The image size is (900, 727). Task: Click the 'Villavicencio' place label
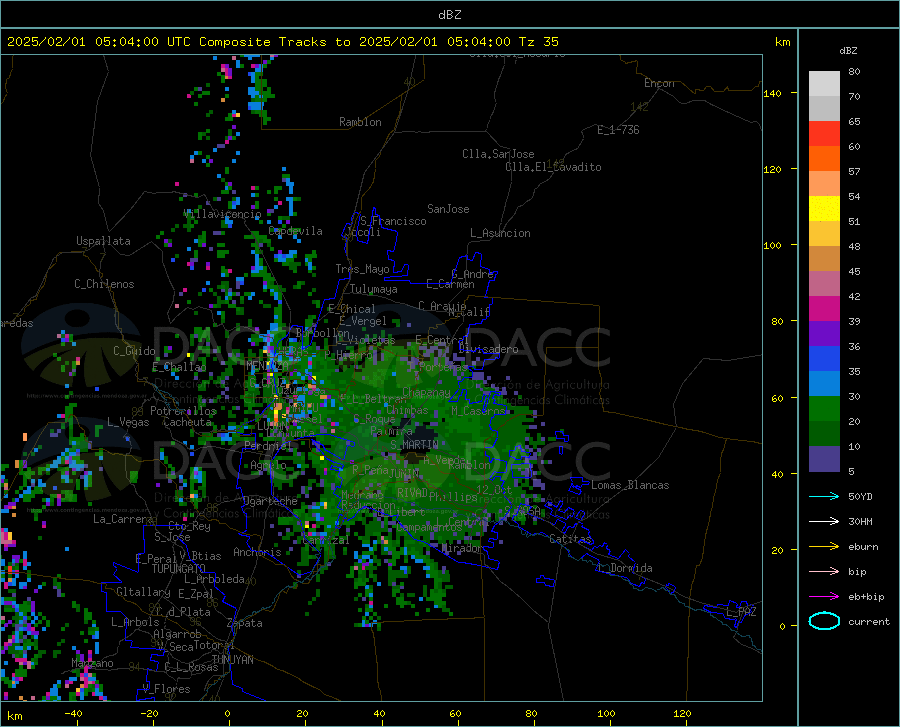(223, 214)
